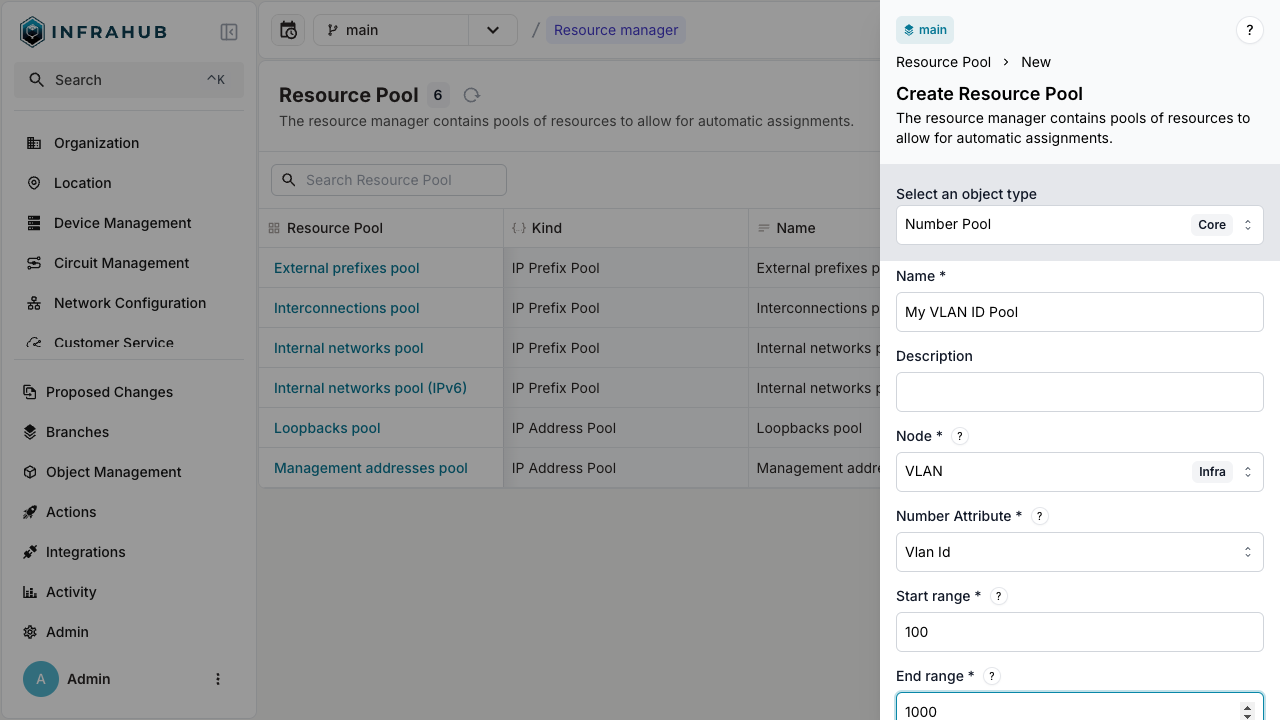Select the Device Management menu item
Image resolution: width=1280 pixels, height=720 pixels.
coord(122,223)
